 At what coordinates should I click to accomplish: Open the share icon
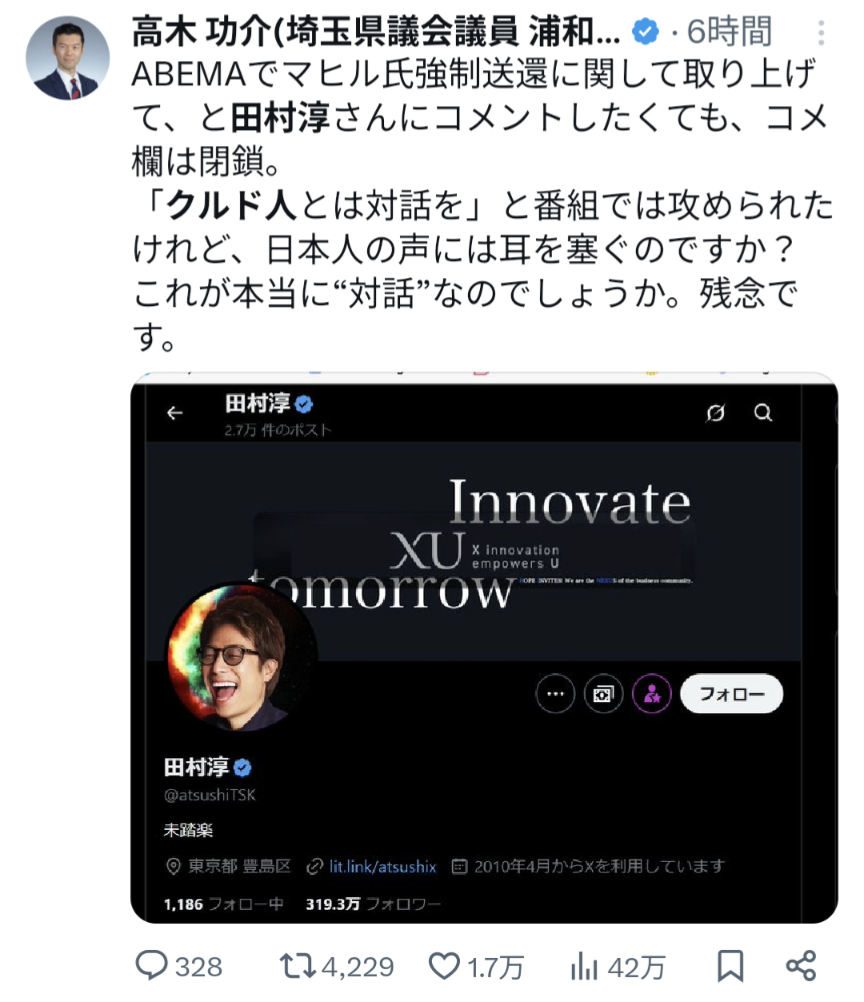click(x=801, y=966)
